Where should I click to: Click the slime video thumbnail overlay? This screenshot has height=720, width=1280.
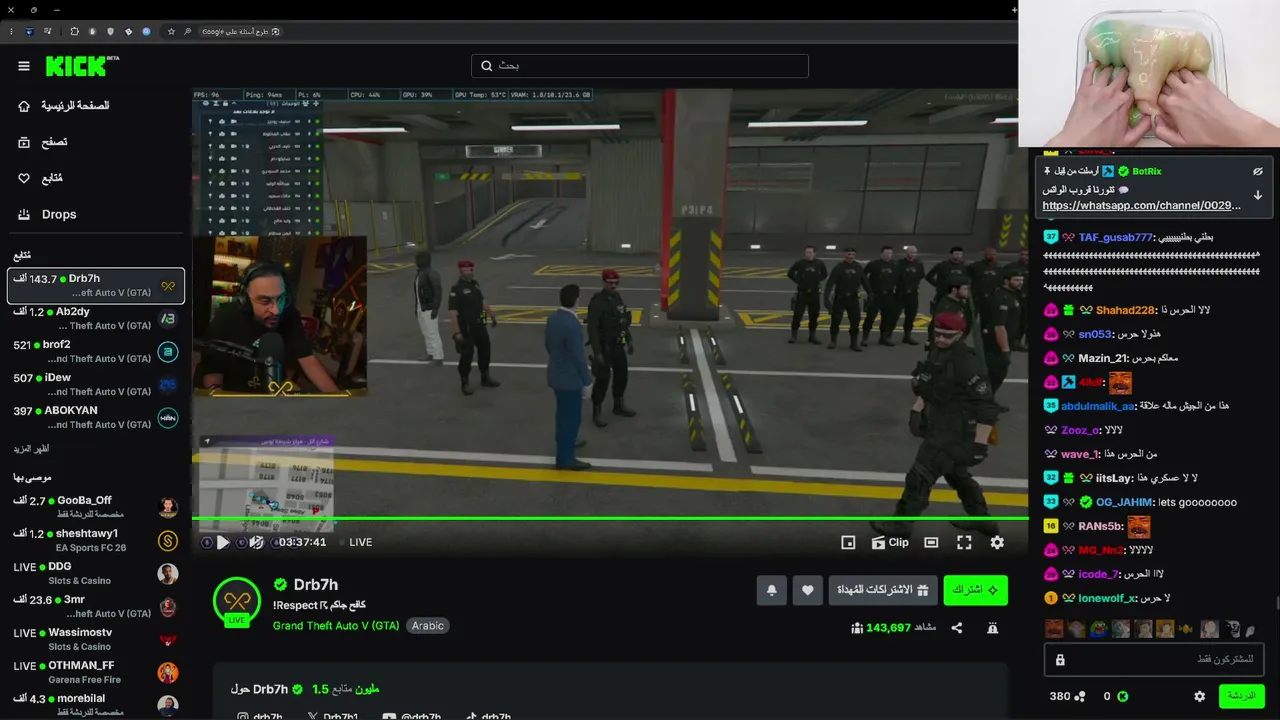coord(1148,74)
